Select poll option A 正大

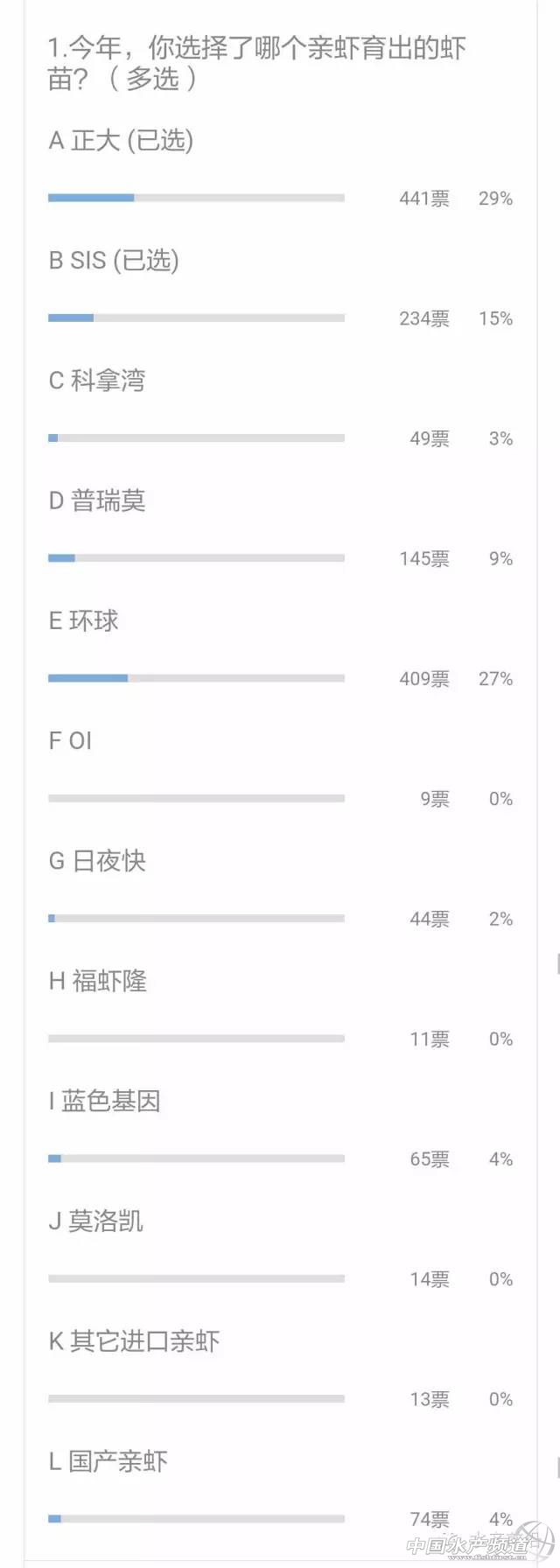coord(121,141)
